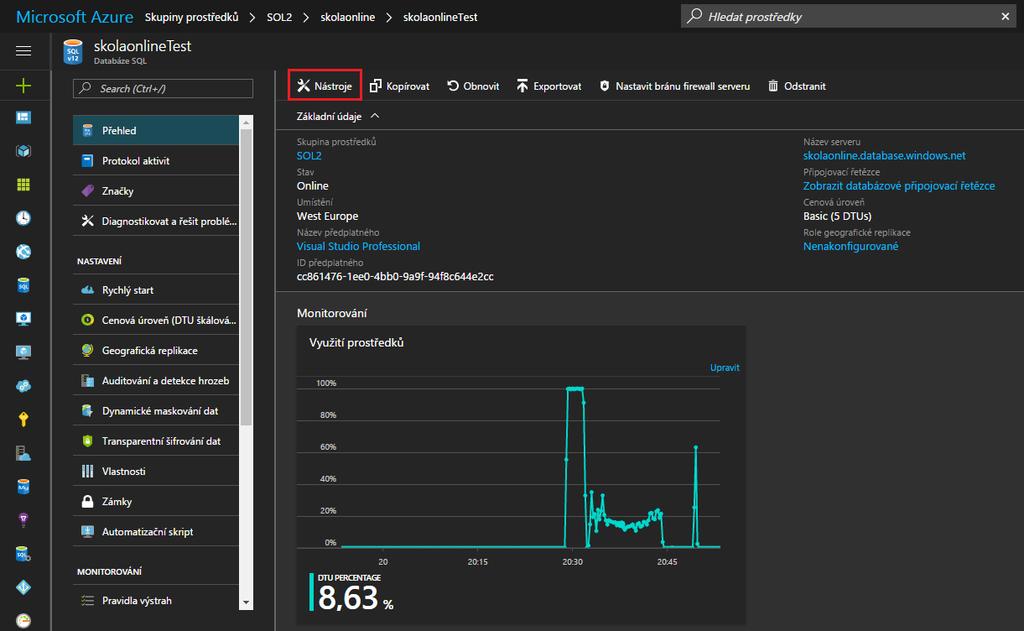
Task: Click the DTU percentage 8,63 % value
Action: click(x=355, y=598)
